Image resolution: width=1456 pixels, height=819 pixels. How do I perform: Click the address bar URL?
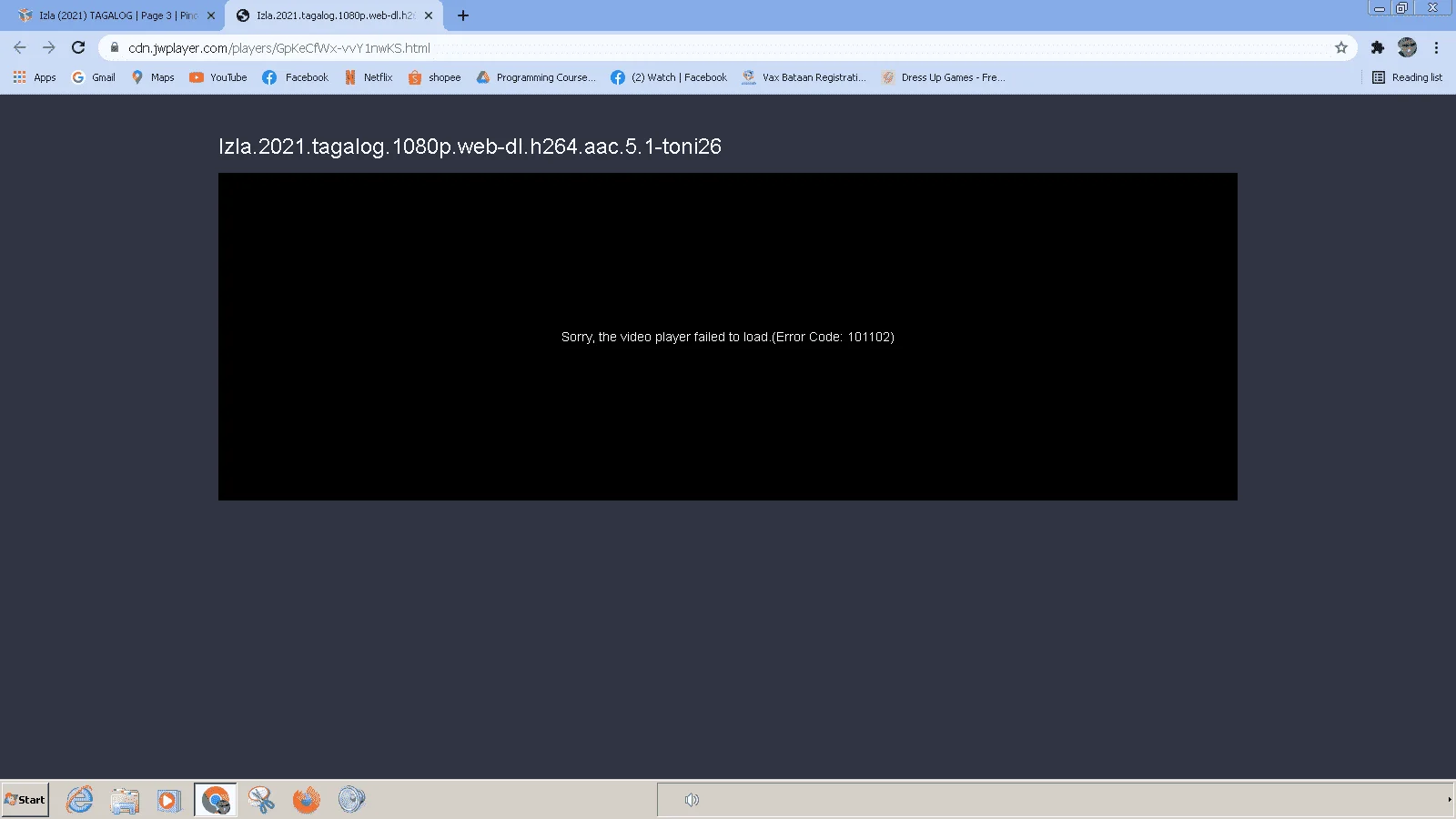279,48
